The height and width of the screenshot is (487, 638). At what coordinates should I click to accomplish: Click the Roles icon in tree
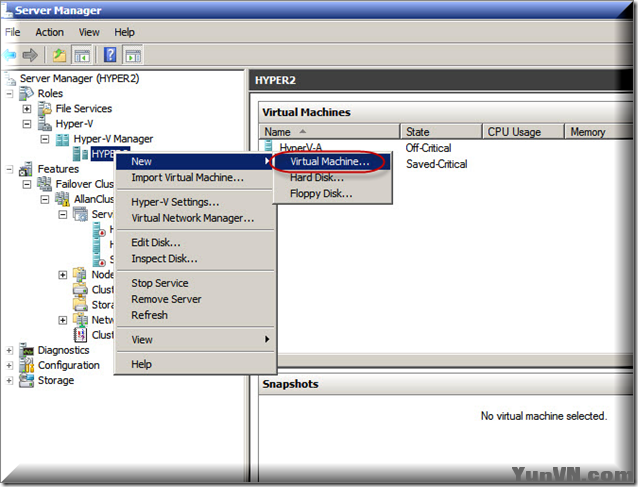(26, 93)
